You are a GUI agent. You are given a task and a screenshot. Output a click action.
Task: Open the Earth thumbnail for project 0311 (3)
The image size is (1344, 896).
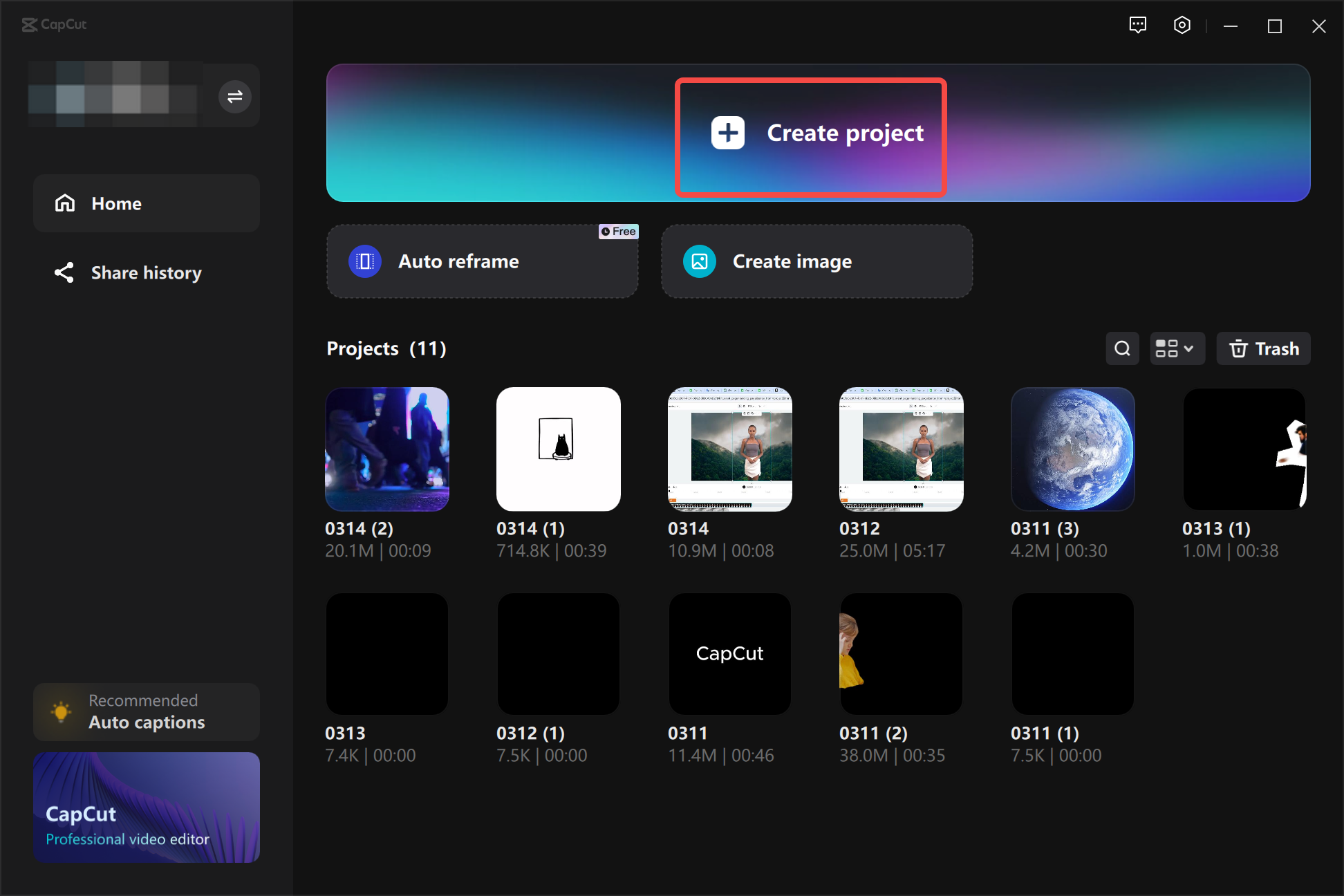tap(1072, 449)
